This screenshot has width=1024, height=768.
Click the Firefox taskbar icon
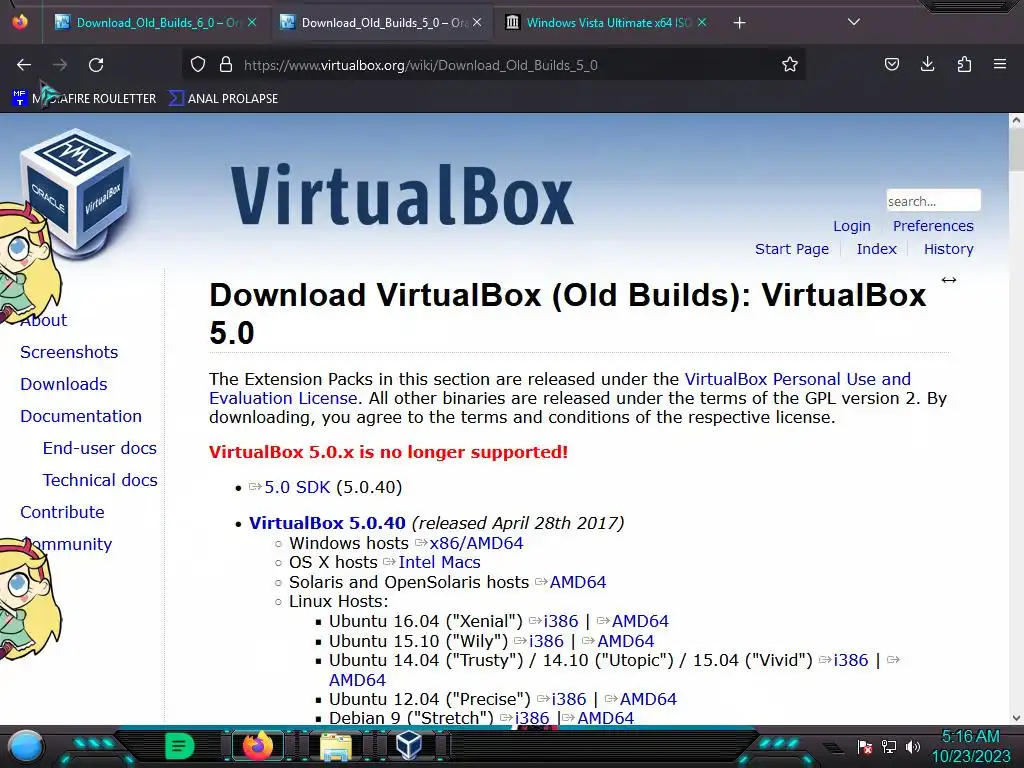pos(257,746)
